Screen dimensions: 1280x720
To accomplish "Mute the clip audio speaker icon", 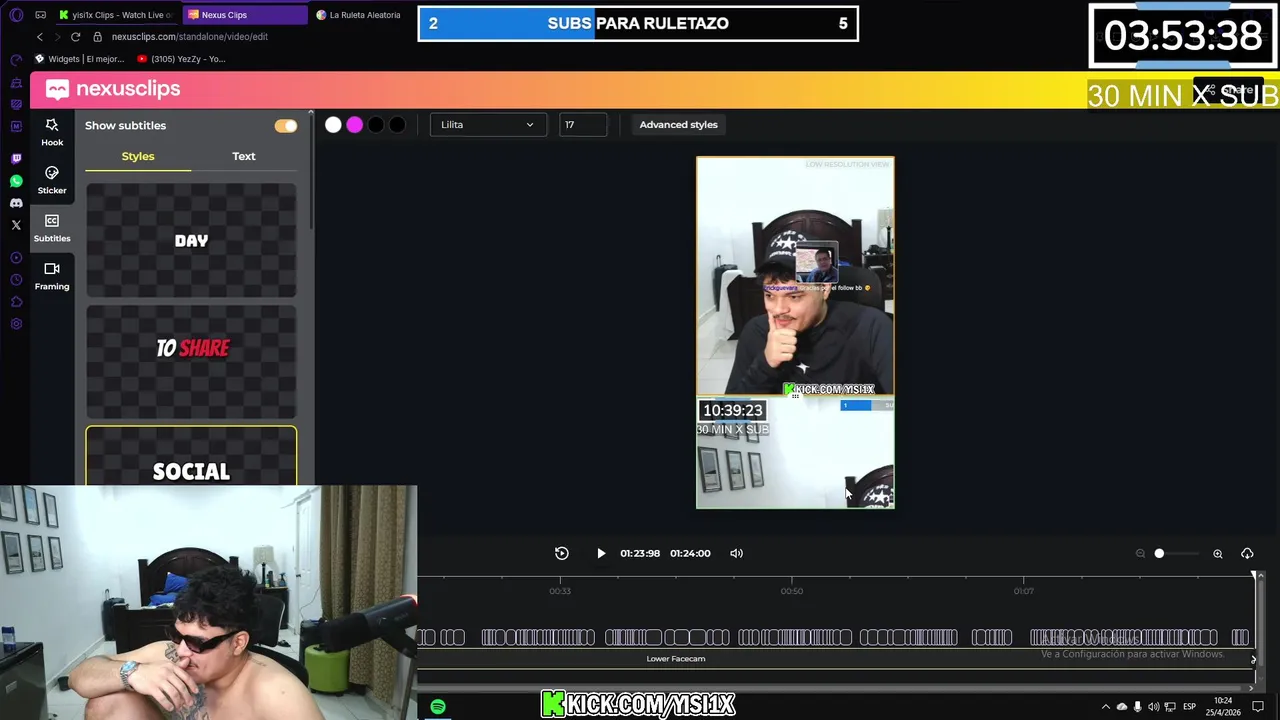I will [x=737, y=553].
